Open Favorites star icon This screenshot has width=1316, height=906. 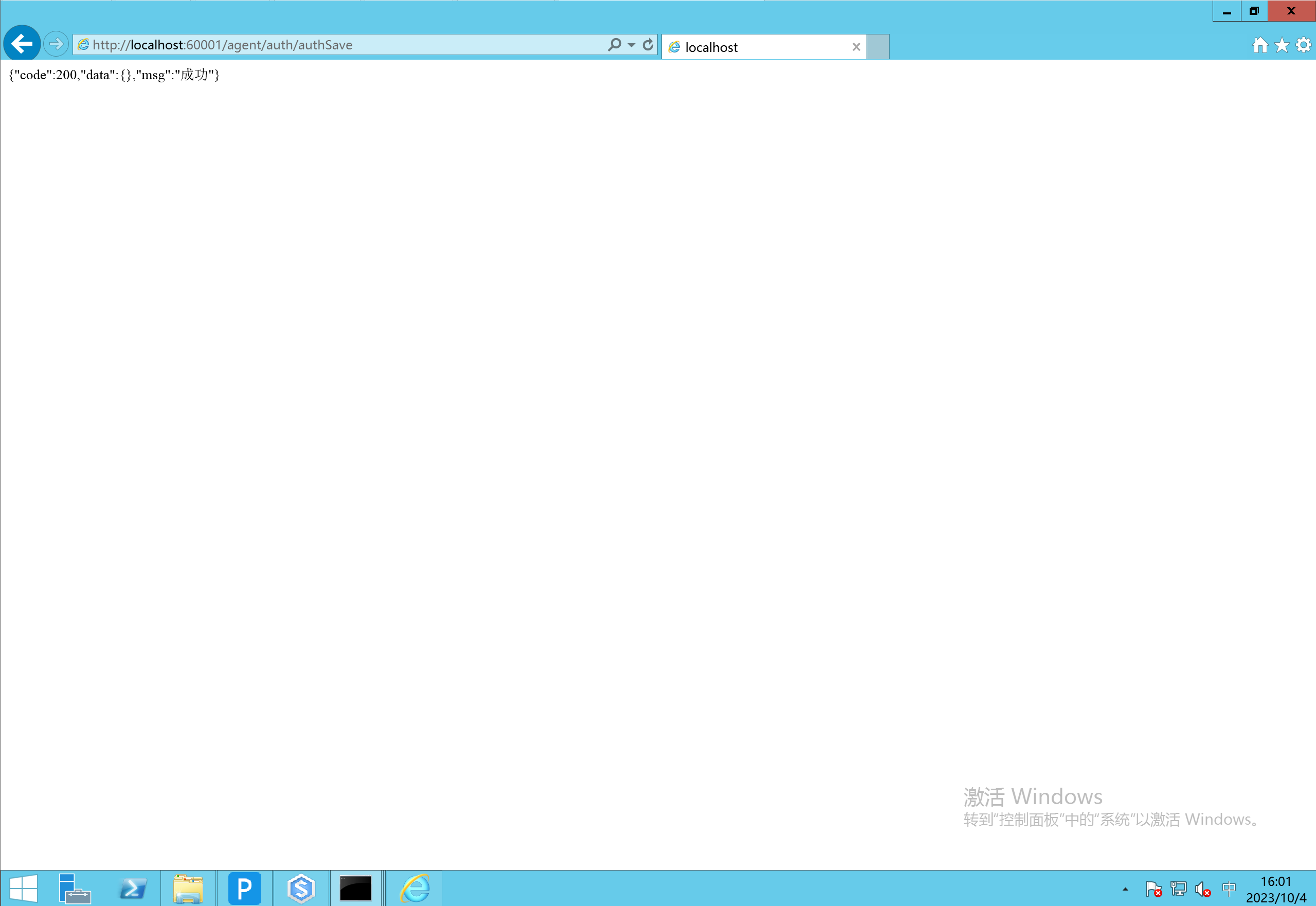[1282, 45]
